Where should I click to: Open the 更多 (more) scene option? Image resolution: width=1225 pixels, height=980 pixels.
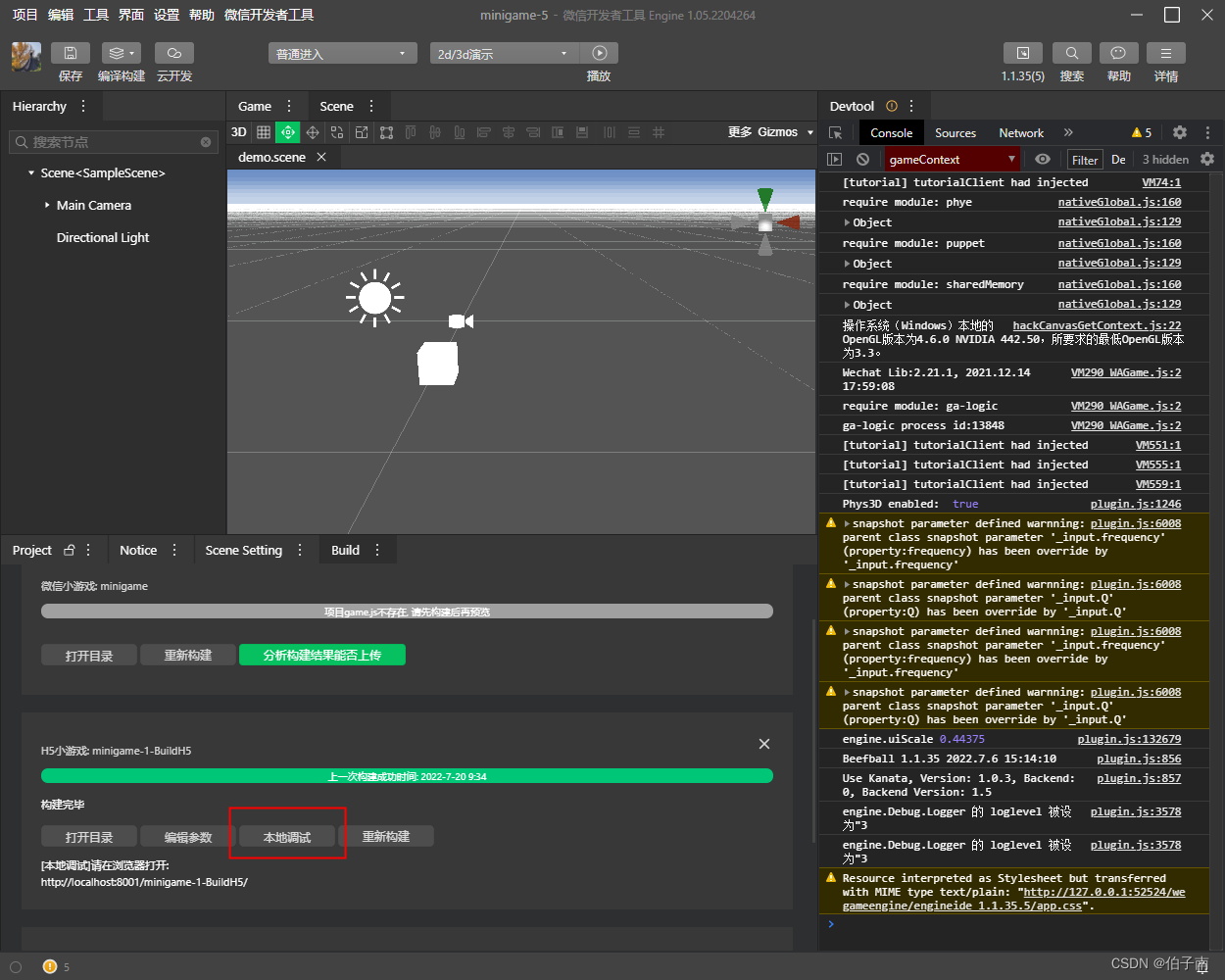pyautogui.click(x=740, y=132)
